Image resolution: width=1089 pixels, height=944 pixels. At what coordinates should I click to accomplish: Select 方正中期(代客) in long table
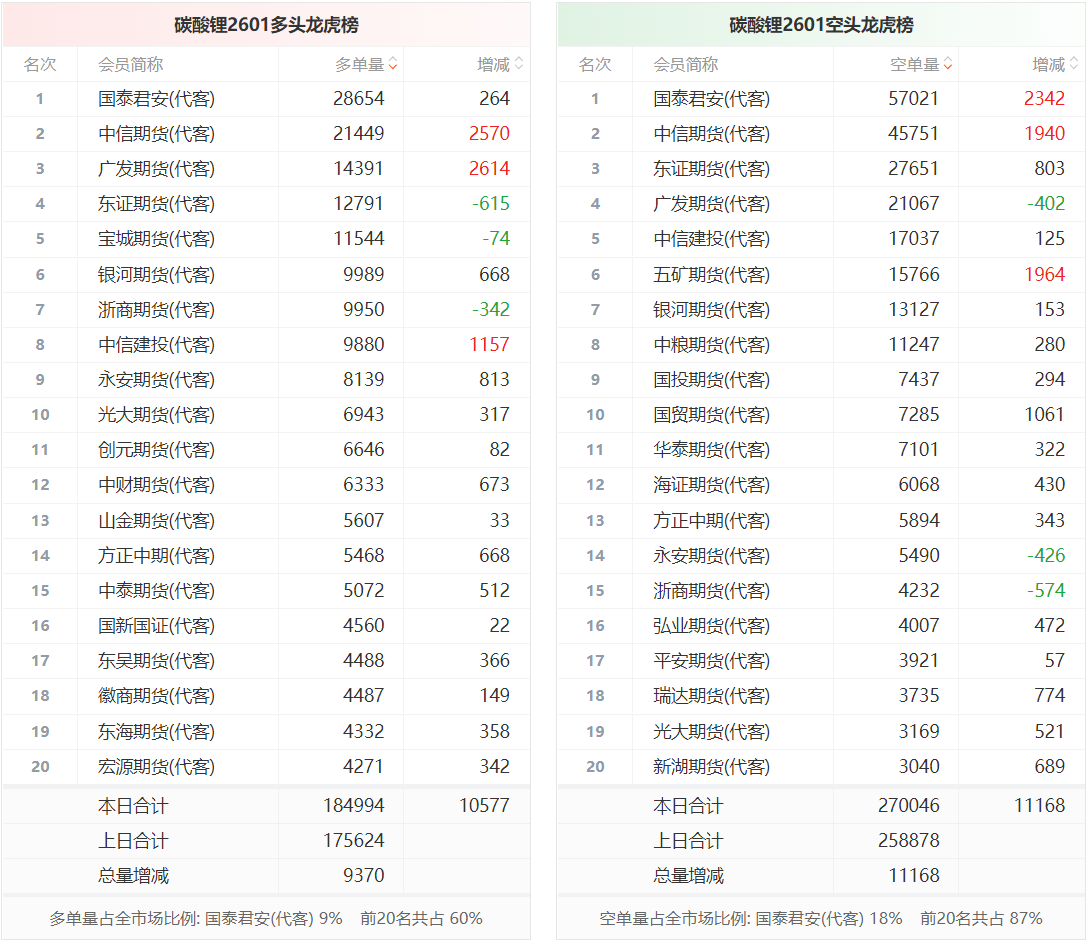tap(156, 556)
